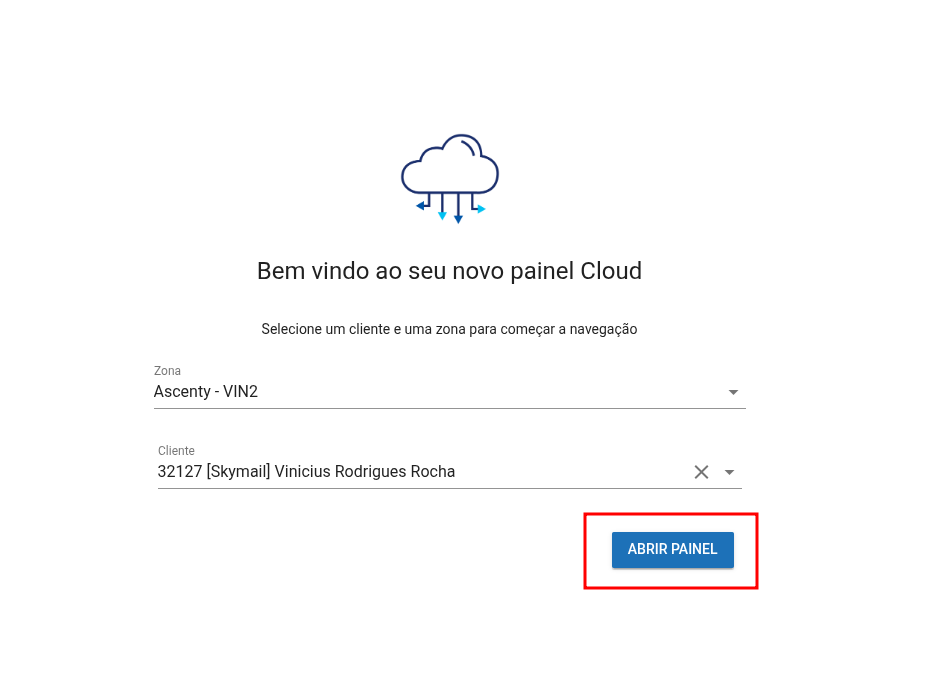Click the "Bem vindo ao seu novo painel Cloud" heading
Screen dimensions: 944x675
point(449,271)
